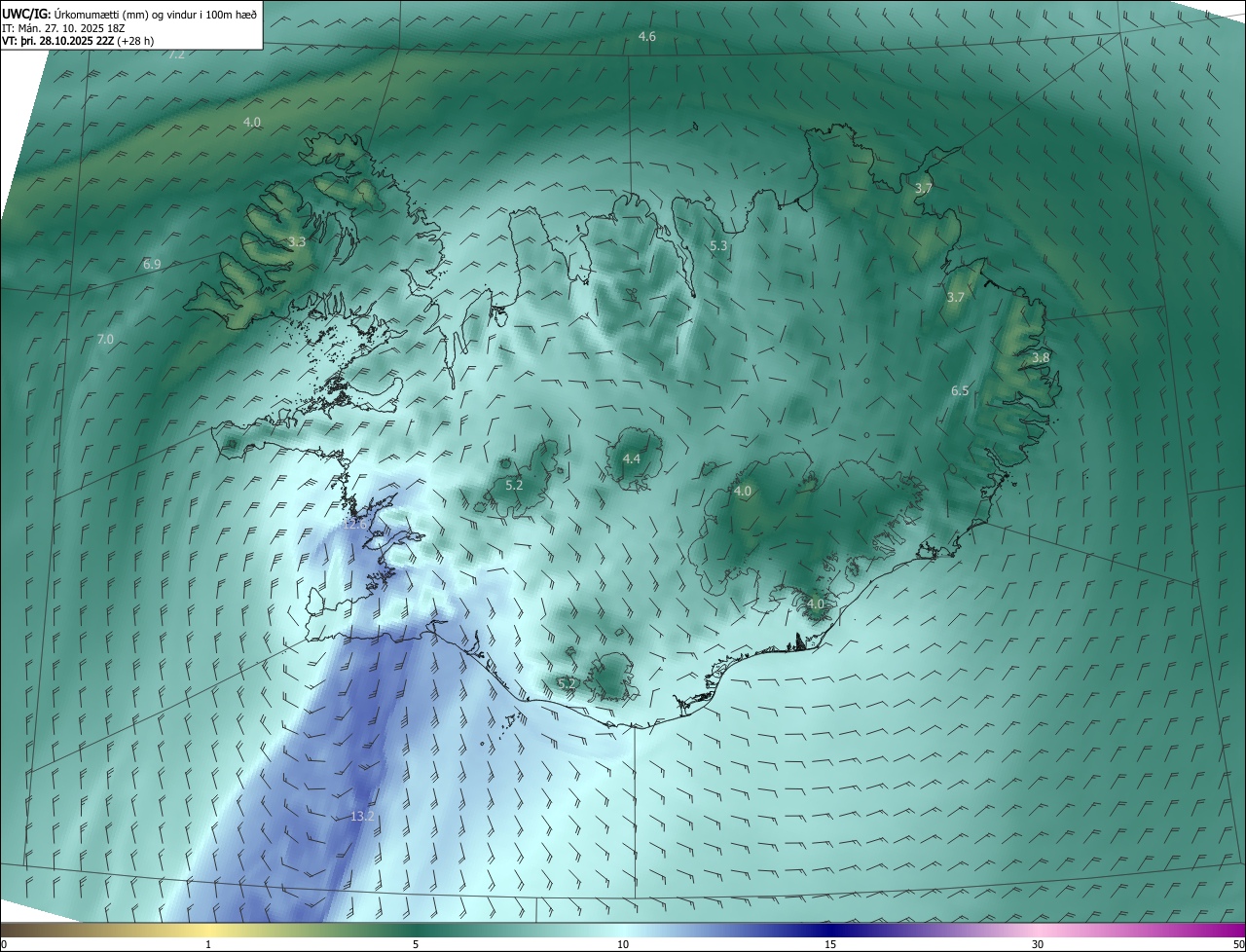Click the 7.2 value label
Image resolution: width=1246 pixels, height=952 pixels.
(x=176, y=55)
